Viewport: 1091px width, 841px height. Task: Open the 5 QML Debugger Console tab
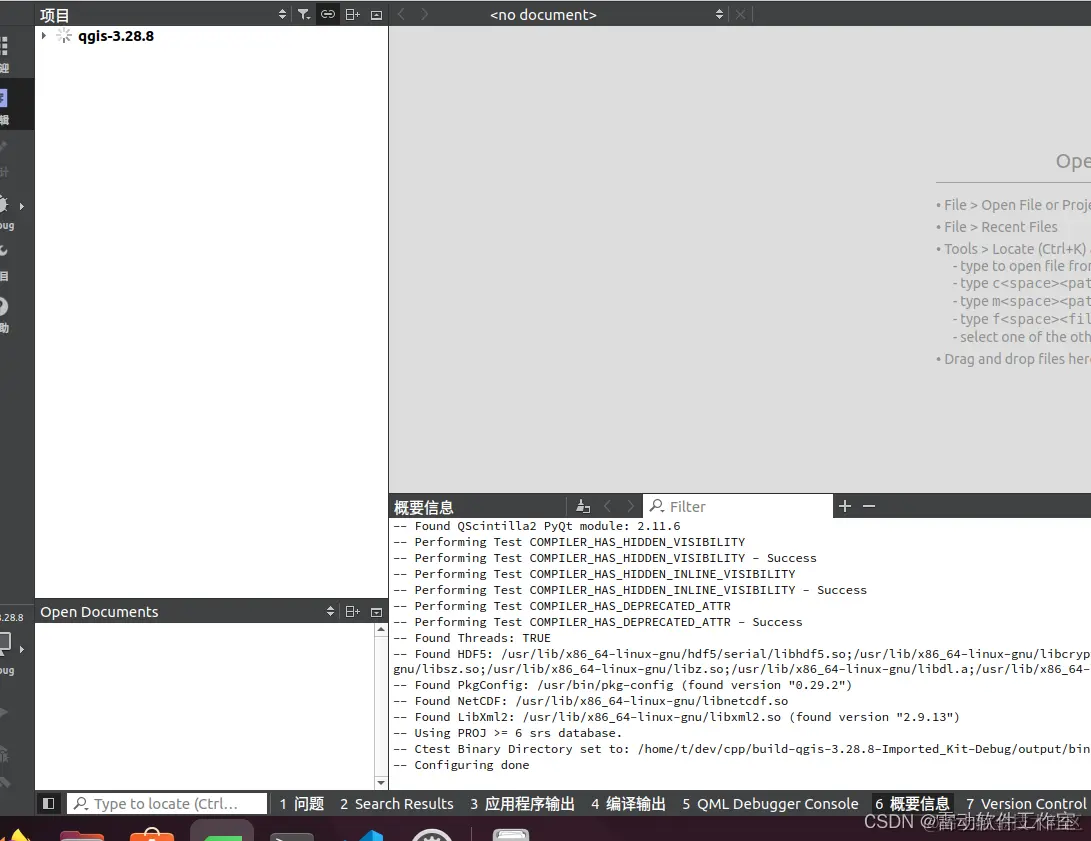tap(770, 803)
